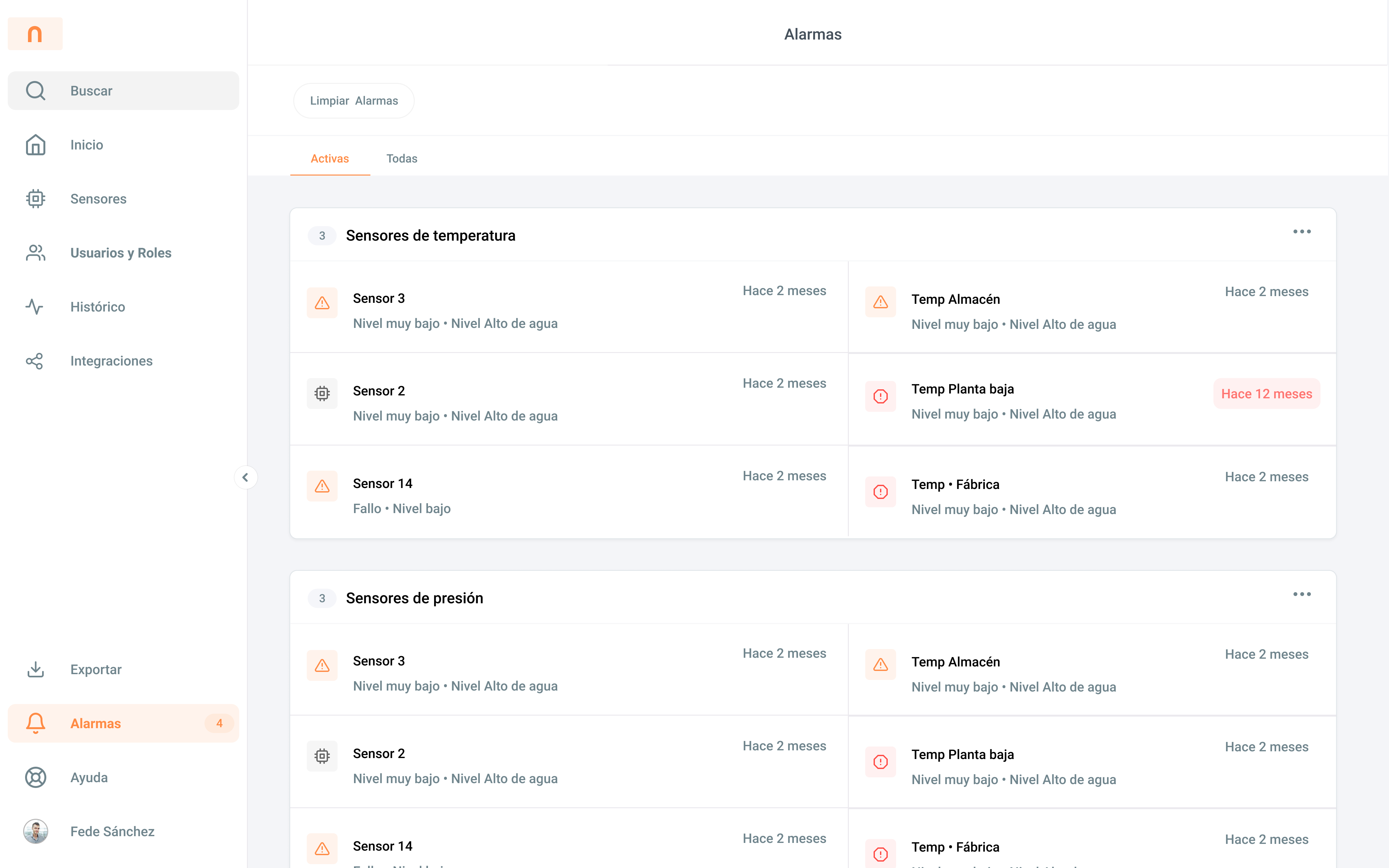Collapse the sidebar with chevron arrow
The width and height of the screenshot is (1389, 868).
coord(246,477)
